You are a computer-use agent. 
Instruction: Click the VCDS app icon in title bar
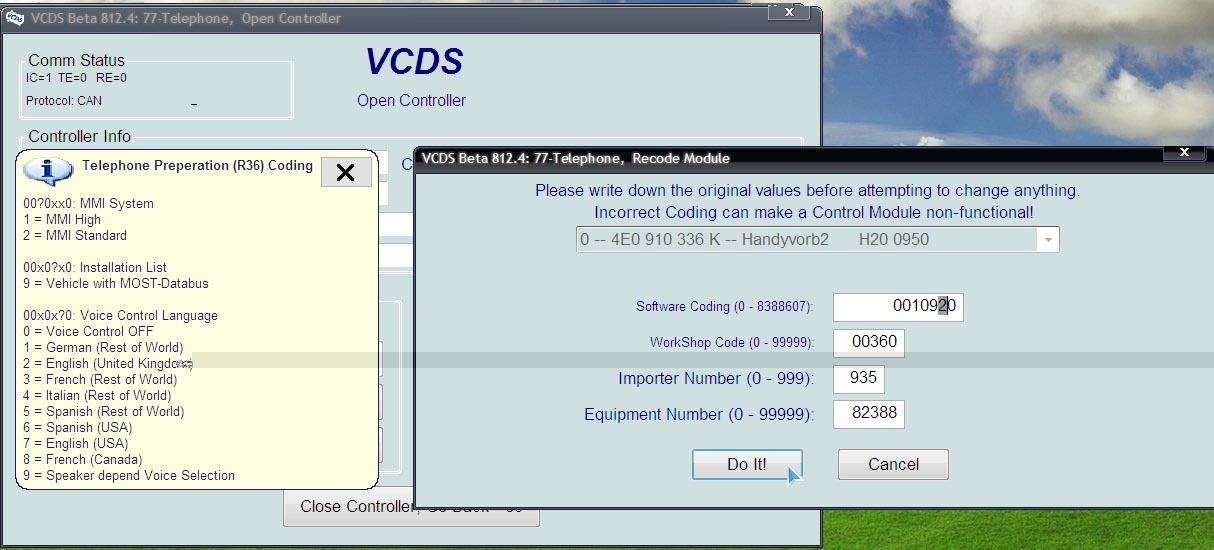[x=14, y=18]
